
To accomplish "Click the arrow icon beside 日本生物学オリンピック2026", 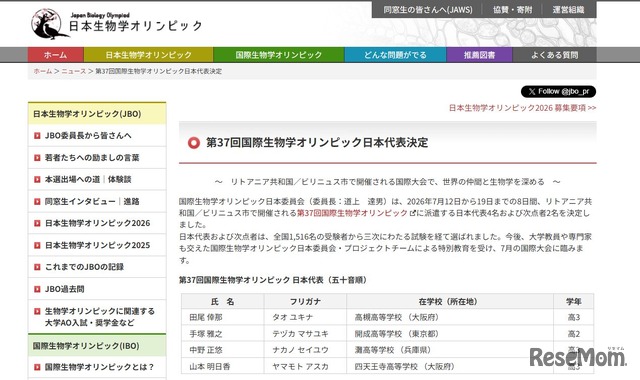I will [37, 223].
